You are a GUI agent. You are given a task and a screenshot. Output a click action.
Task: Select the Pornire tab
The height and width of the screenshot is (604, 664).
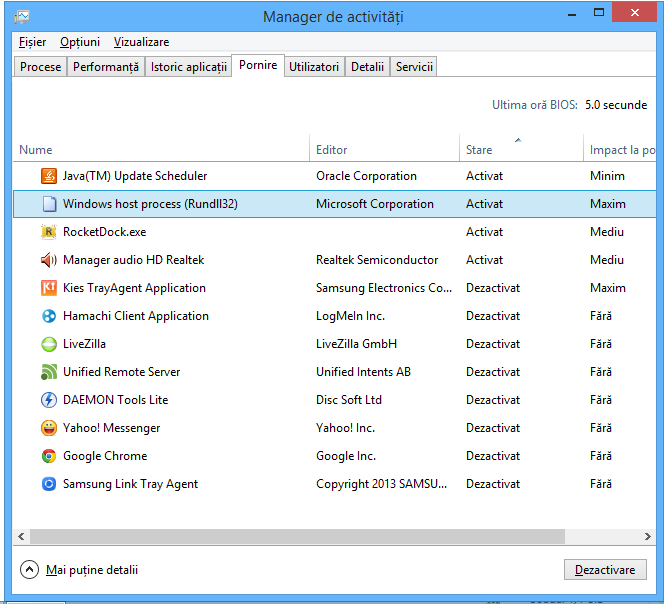[258, 65]
